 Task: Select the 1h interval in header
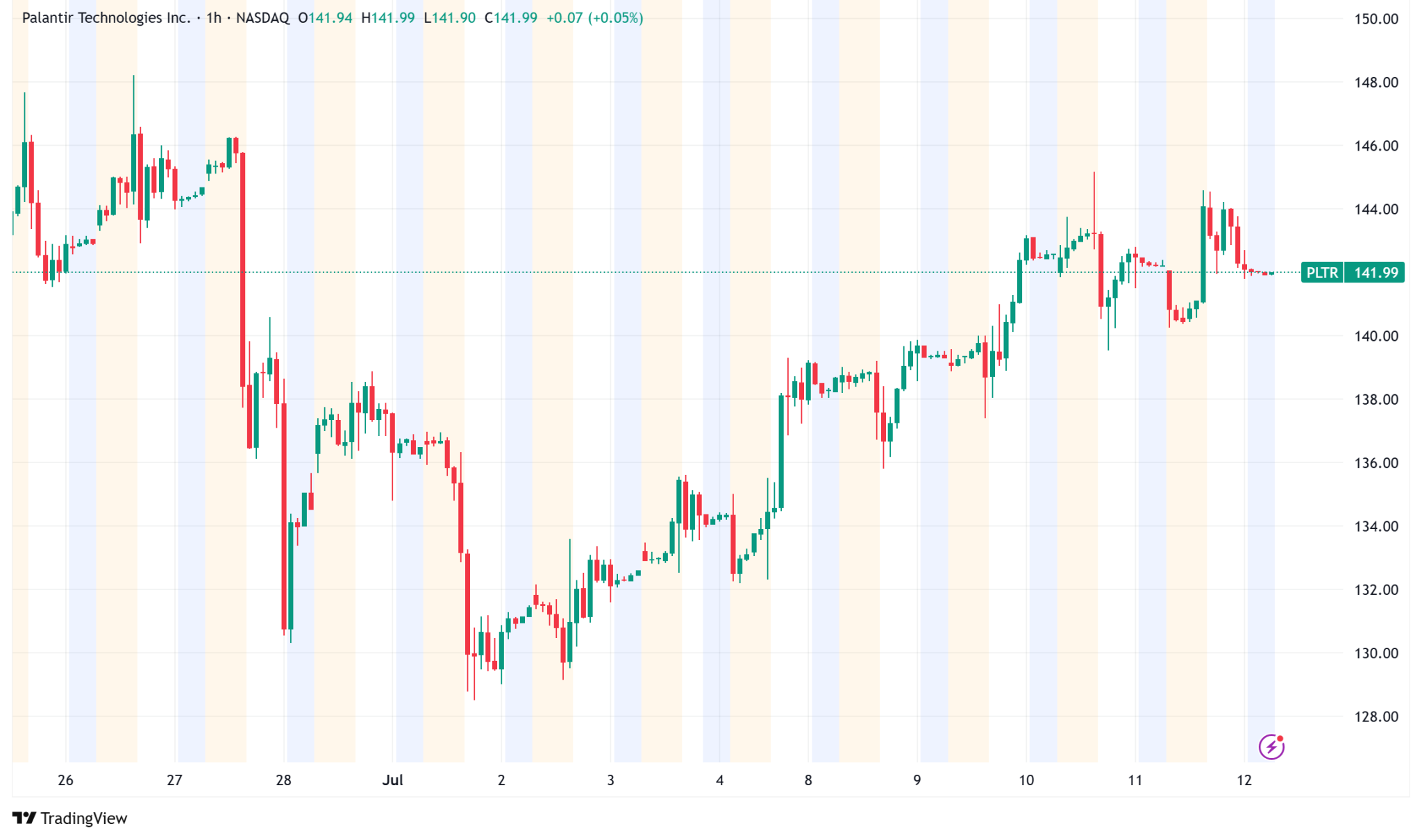pyautogui.click(x=214, y=18)
